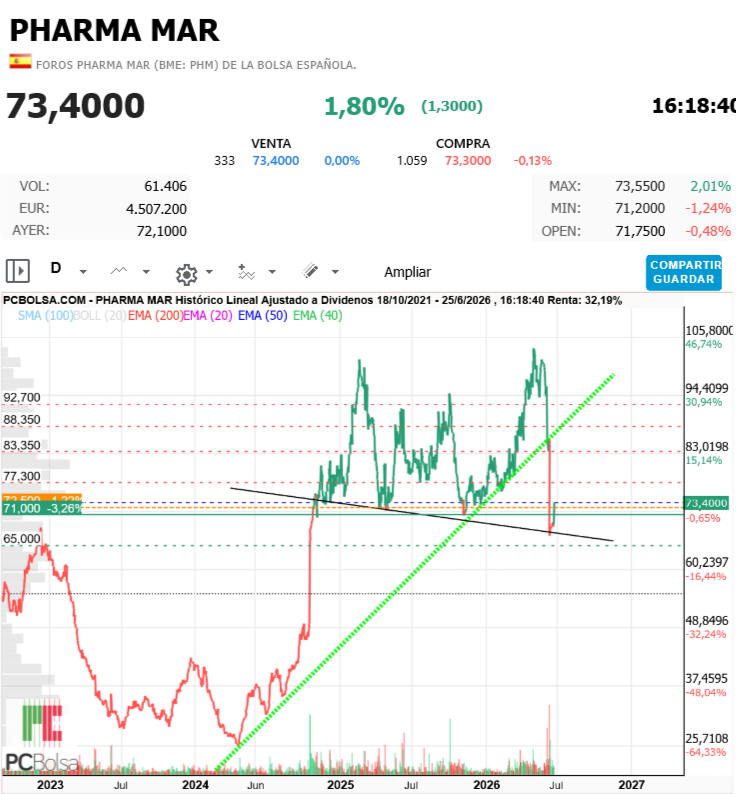Click the AYER value 72,1000
This screenshot has width=736, height=794.
pyautogui.click(x=162, y=231)
